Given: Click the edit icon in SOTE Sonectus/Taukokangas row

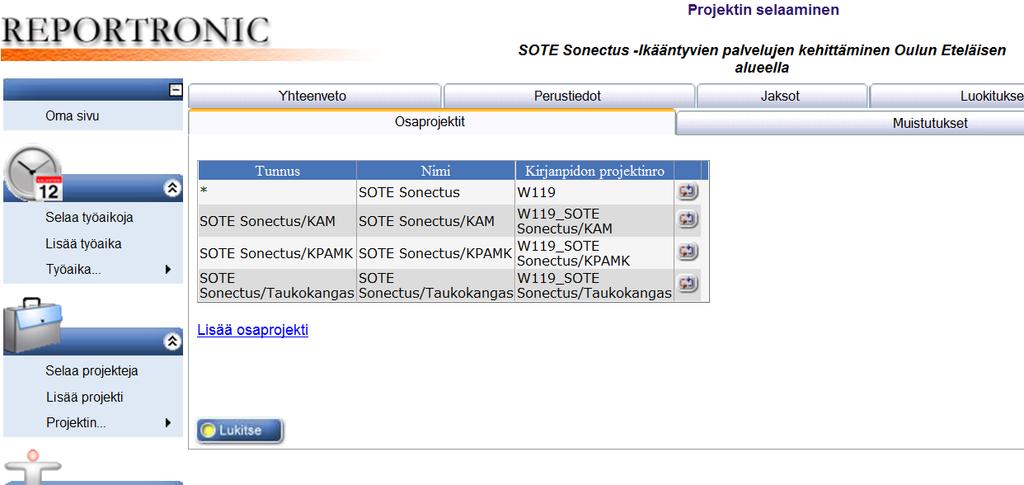Looking at the screenshot, I should pyautogui.click(x=688, y=283).
